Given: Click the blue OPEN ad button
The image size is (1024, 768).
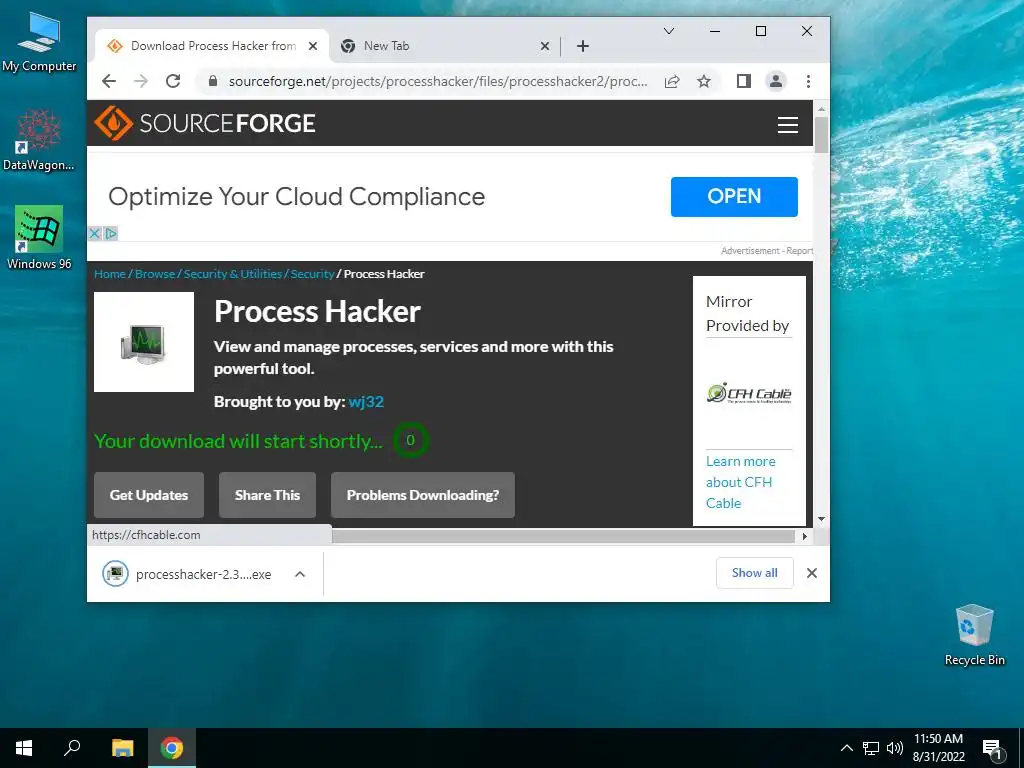Looking at the screenshot, I should coord(734,197).
